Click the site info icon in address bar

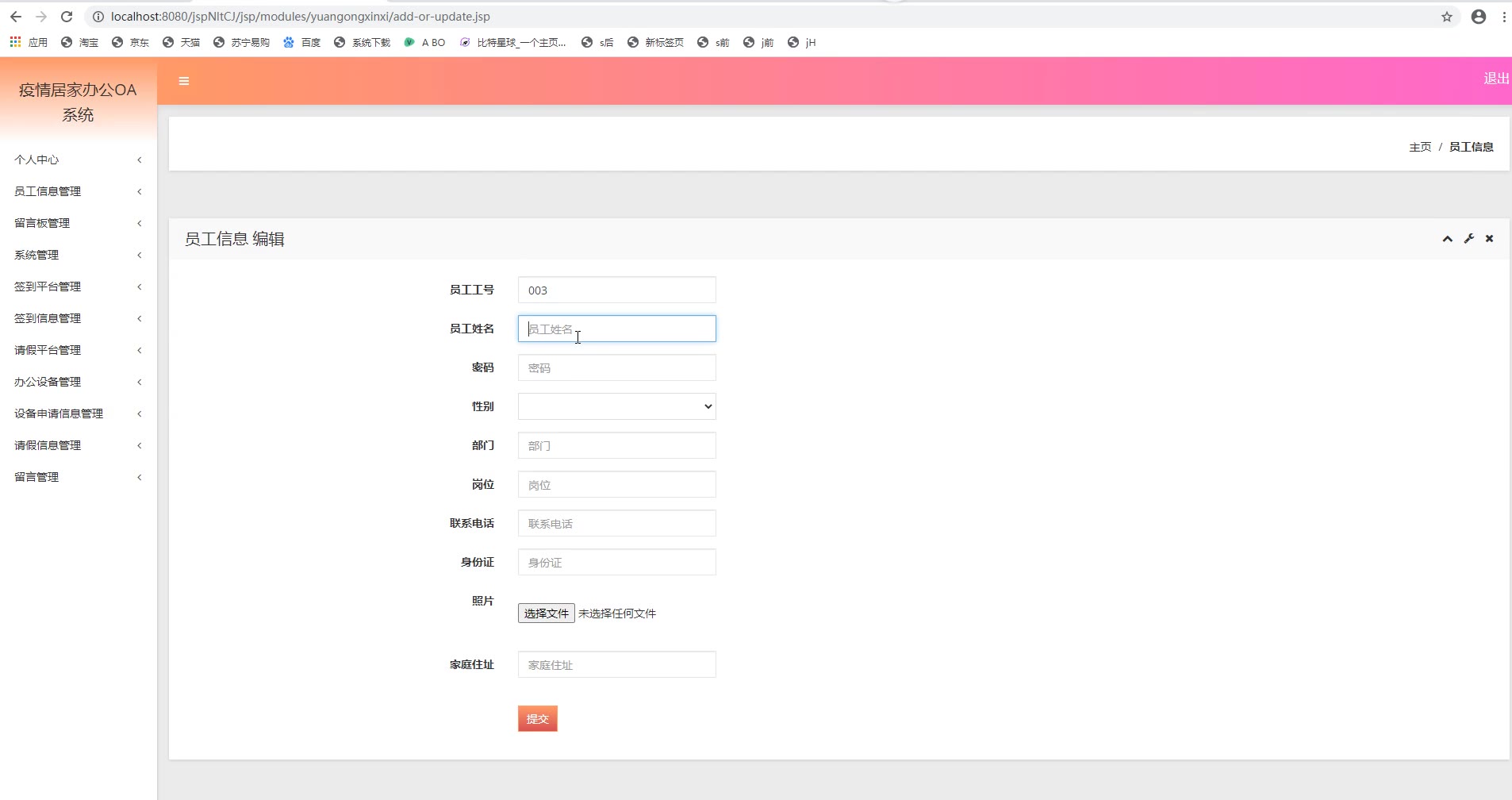[x=98, y=17]
